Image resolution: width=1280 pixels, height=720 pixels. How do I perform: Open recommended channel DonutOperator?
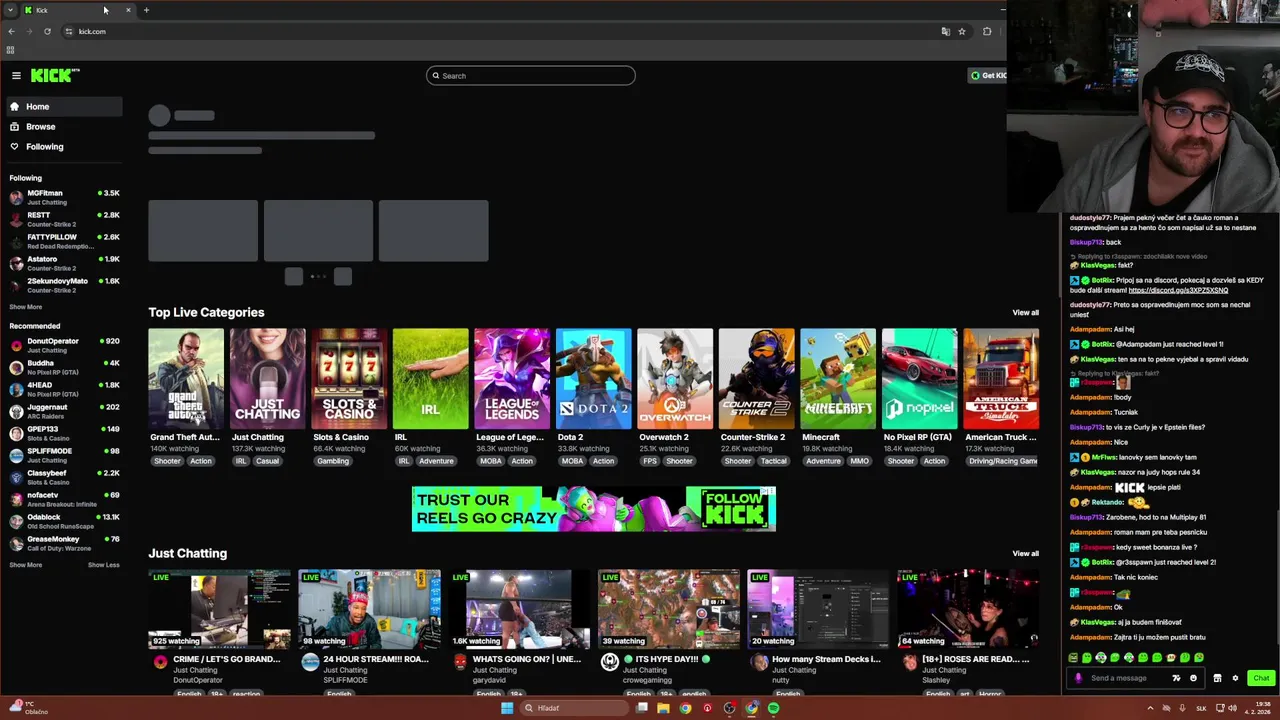tap(64, 345)
